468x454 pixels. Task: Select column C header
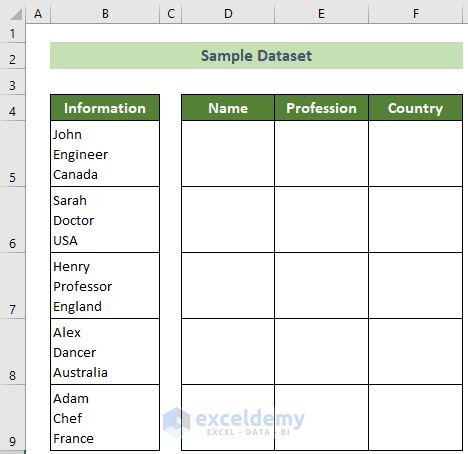click(171, 14)
